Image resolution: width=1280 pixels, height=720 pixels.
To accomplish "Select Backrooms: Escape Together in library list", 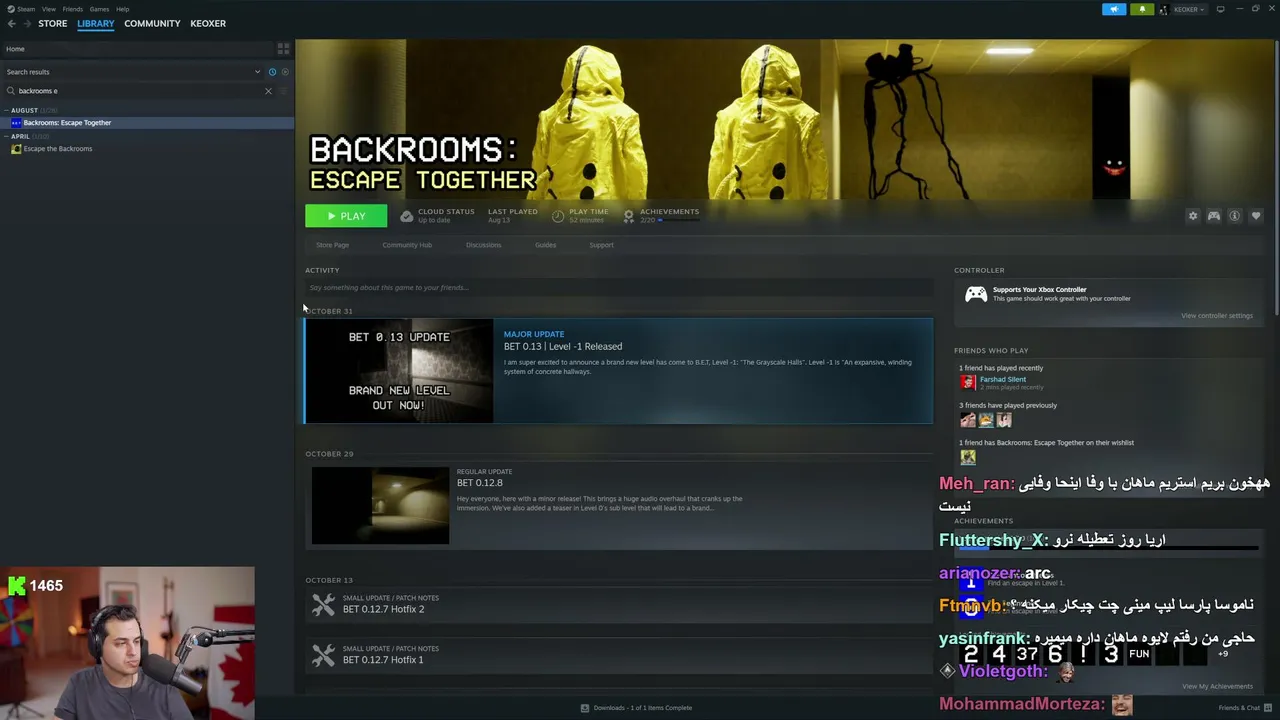I will pos(147,123).
